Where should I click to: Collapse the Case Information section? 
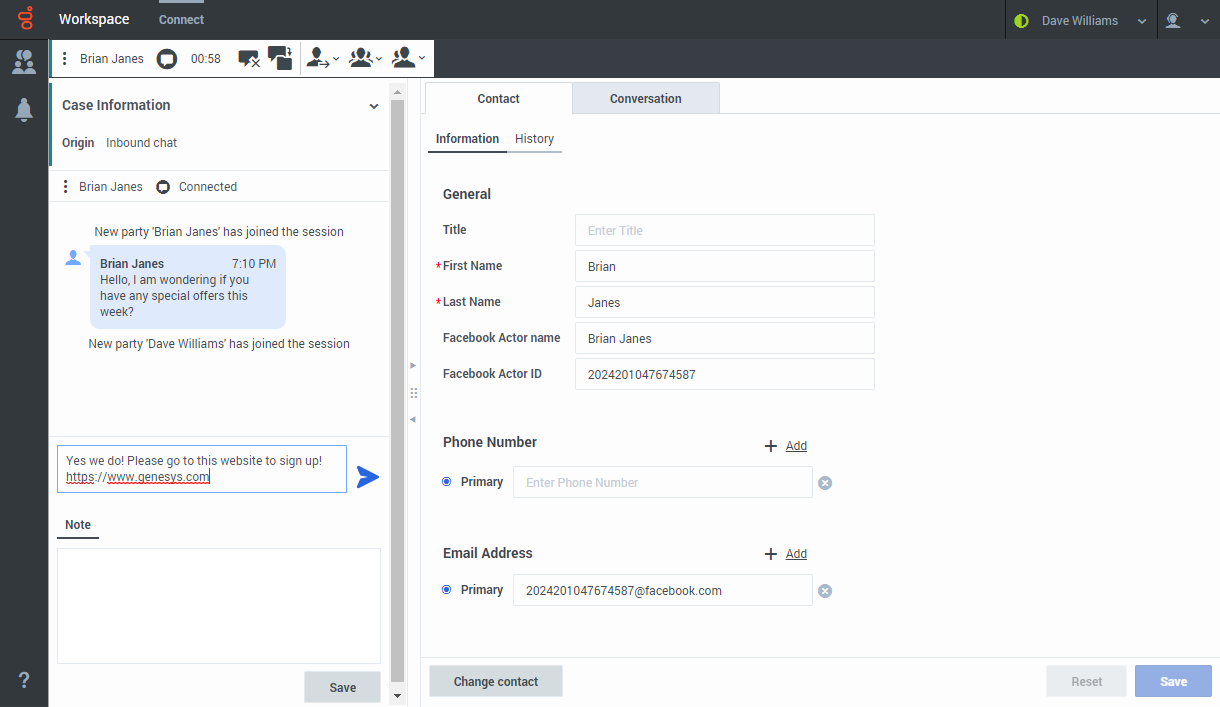click(374, 106)
